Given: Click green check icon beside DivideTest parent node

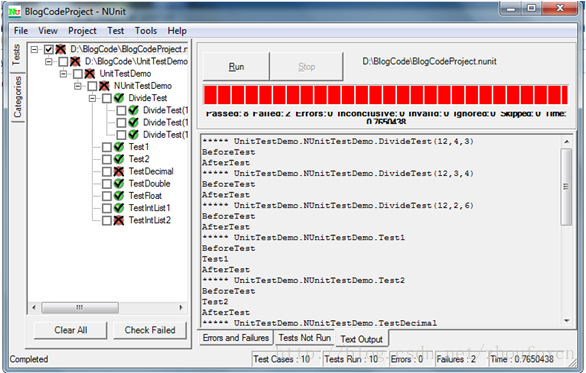Looking at the screenshot, I should click(x=119, y=98).
